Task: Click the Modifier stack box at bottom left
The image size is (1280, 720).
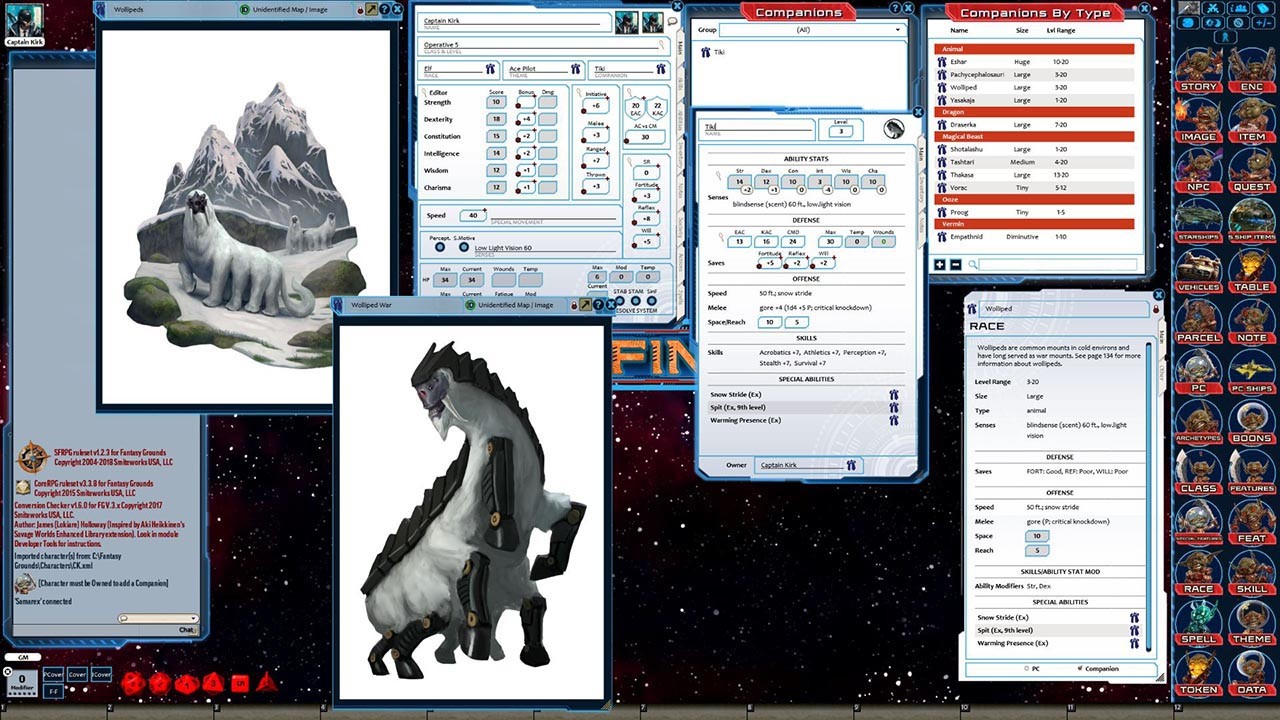Action: (22, 681)
